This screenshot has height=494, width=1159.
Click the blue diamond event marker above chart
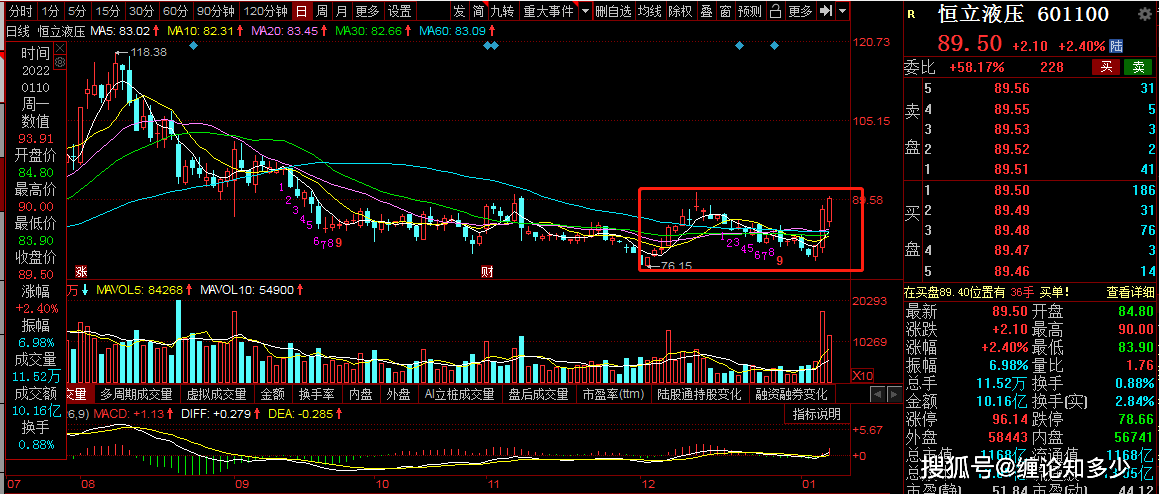coord(193,46)
